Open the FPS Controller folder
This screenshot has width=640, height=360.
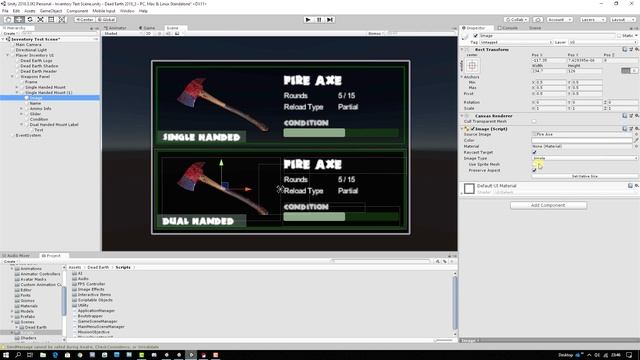89,284
